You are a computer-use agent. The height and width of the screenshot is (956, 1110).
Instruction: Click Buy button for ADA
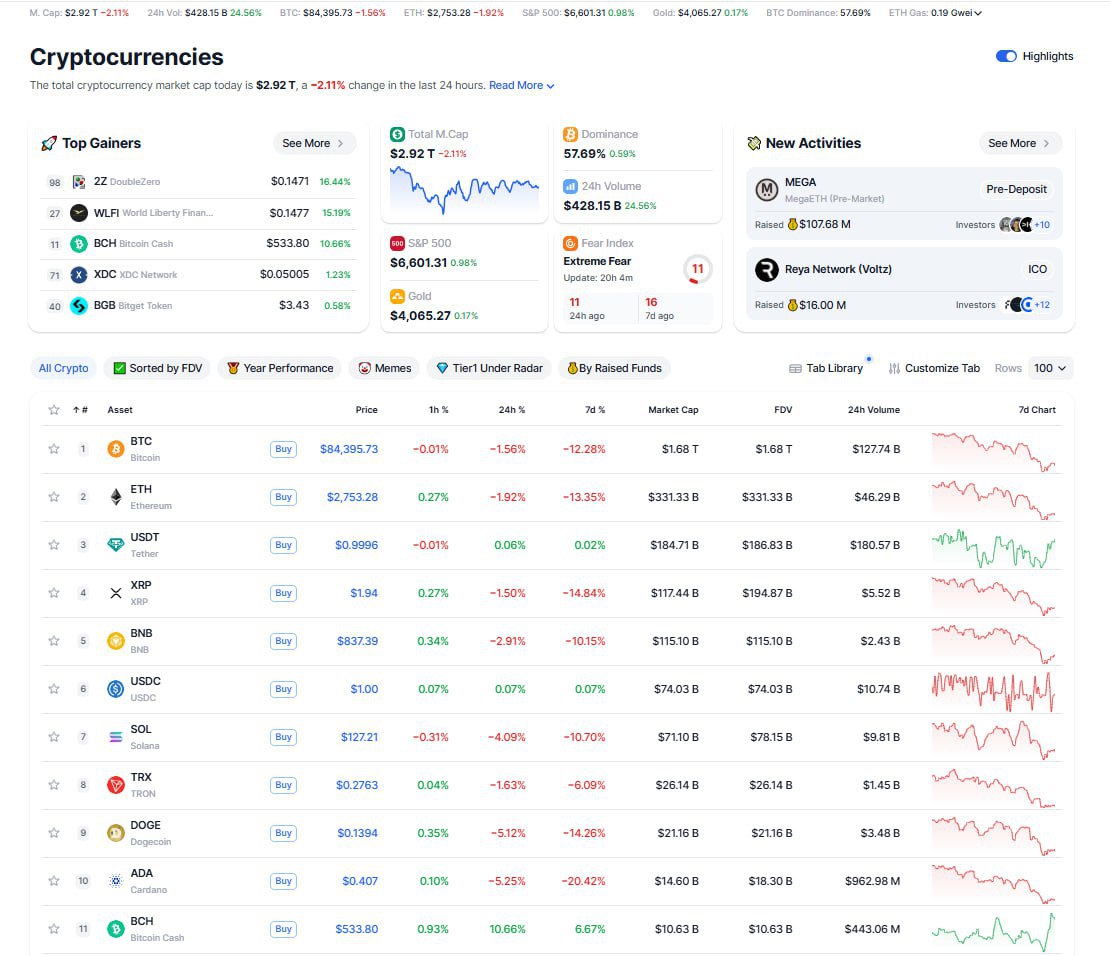point(283,881)
